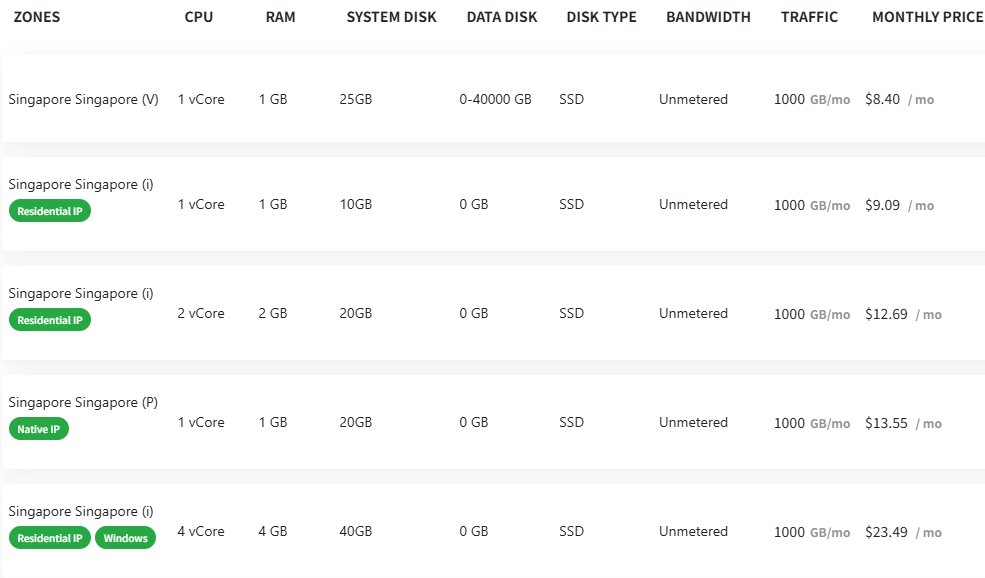Click the ZONES column header
The height and width of the screenshot is (578, 985).
36,17
